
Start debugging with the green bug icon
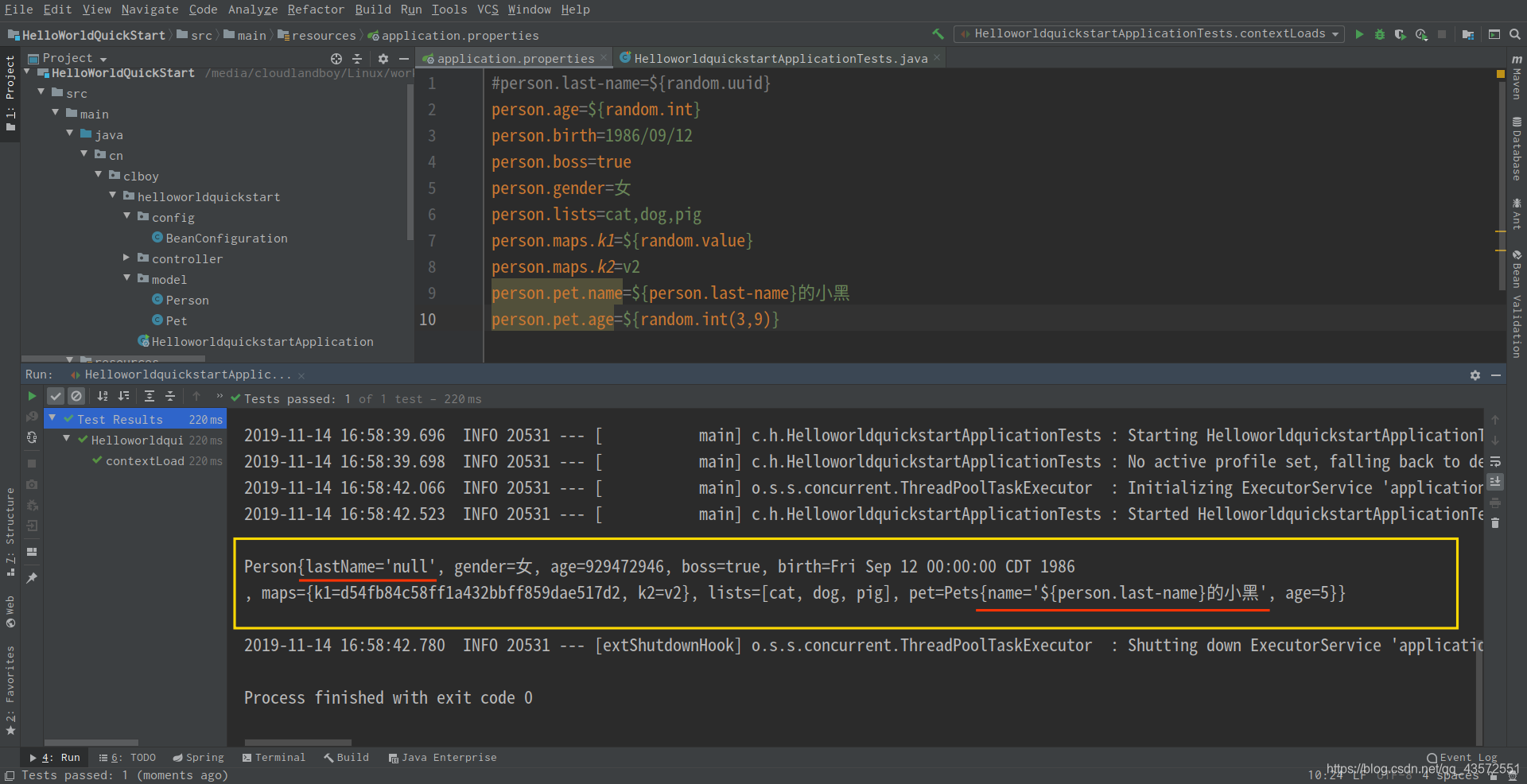pos(1380,34)
